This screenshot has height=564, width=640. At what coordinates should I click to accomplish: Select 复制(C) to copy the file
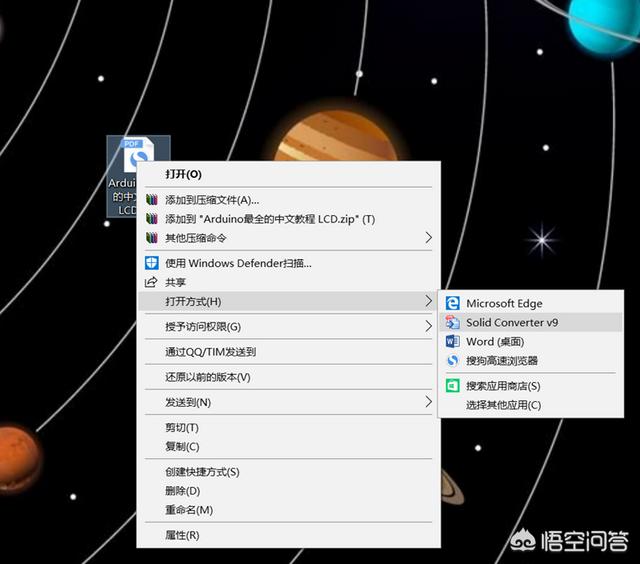click(x=289, y=446)
